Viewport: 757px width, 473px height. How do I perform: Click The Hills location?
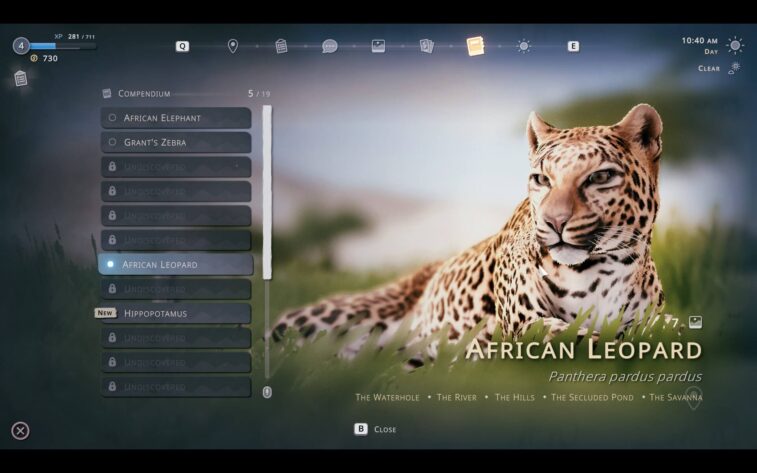[515, 397]
